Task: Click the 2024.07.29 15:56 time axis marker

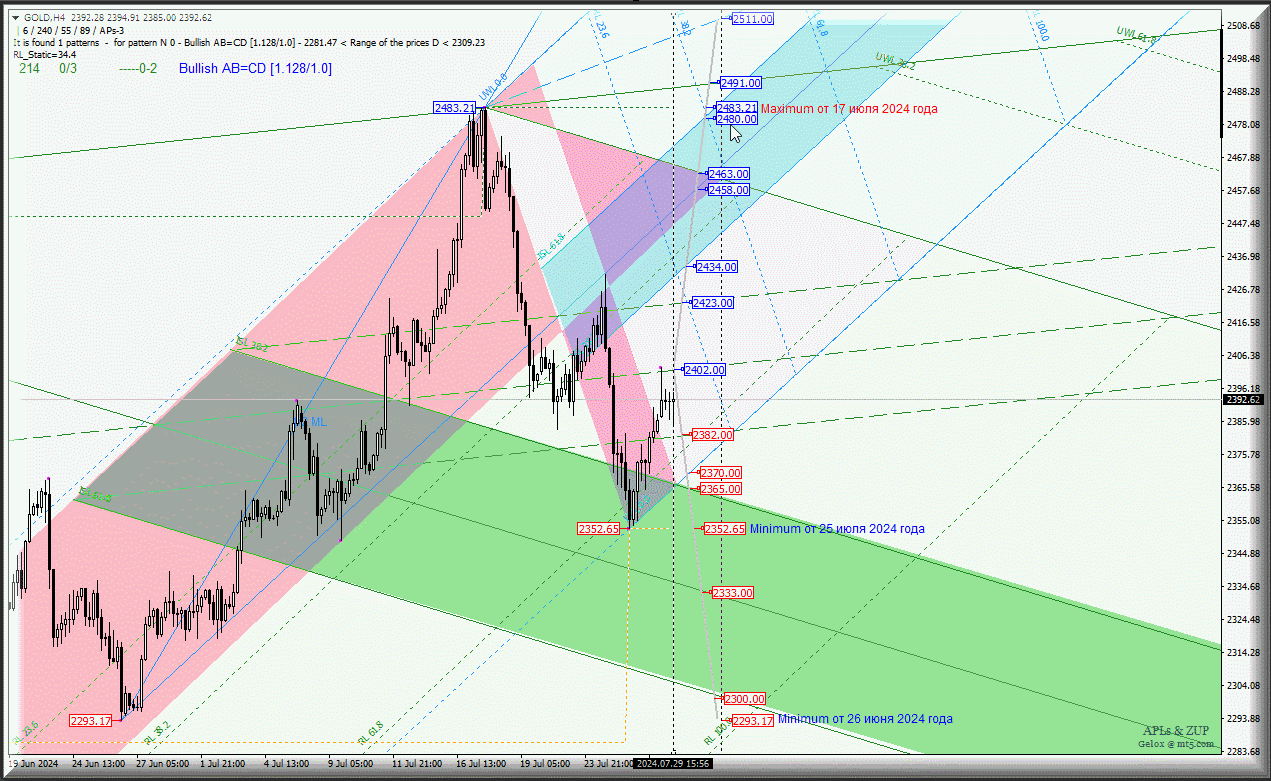Action: tap(673, 763)
